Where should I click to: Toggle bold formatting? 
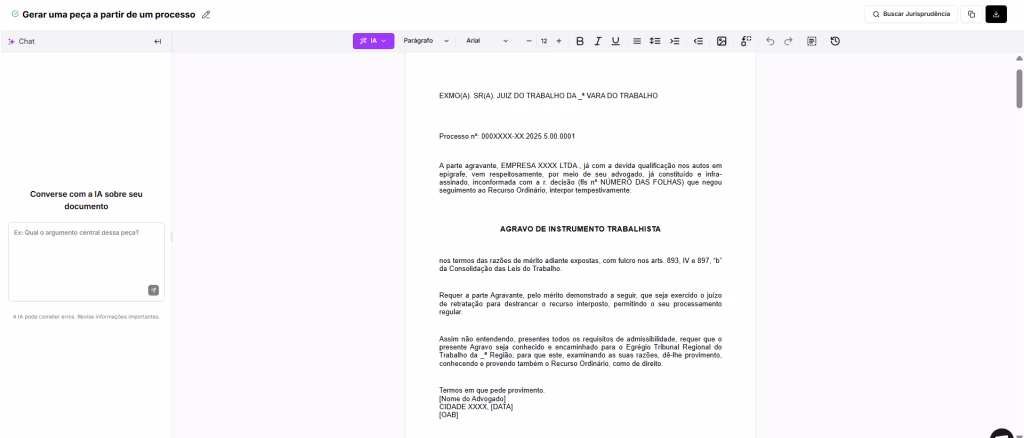580,41
